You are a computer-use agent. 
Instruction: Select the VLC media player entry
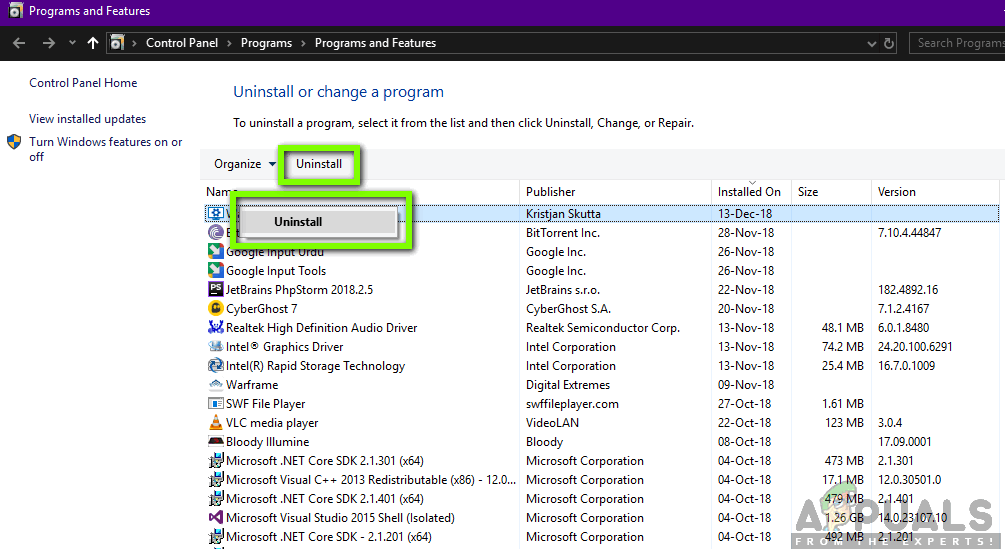pos(272,423)
